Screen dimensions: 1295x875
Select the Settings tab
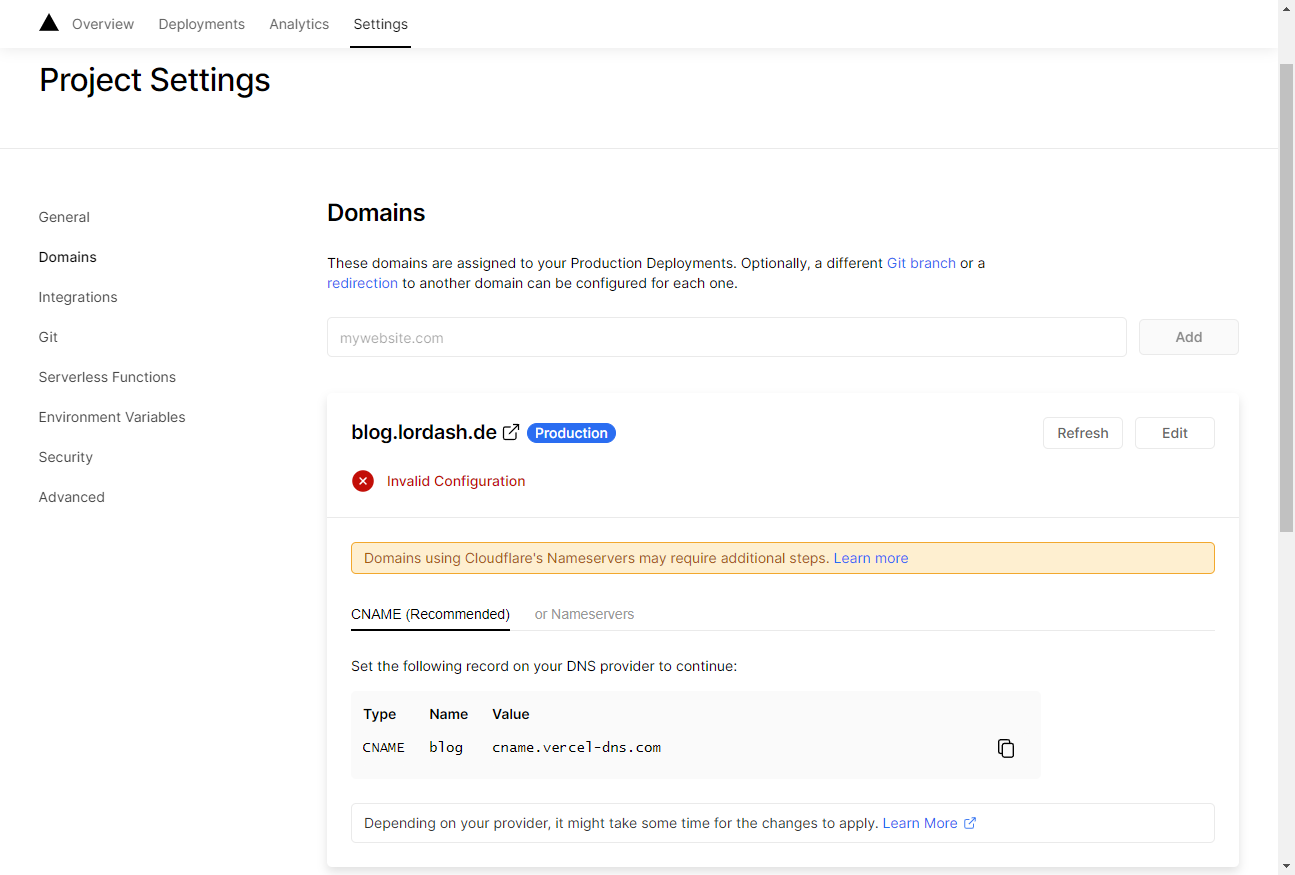click(x=380, y=24)
